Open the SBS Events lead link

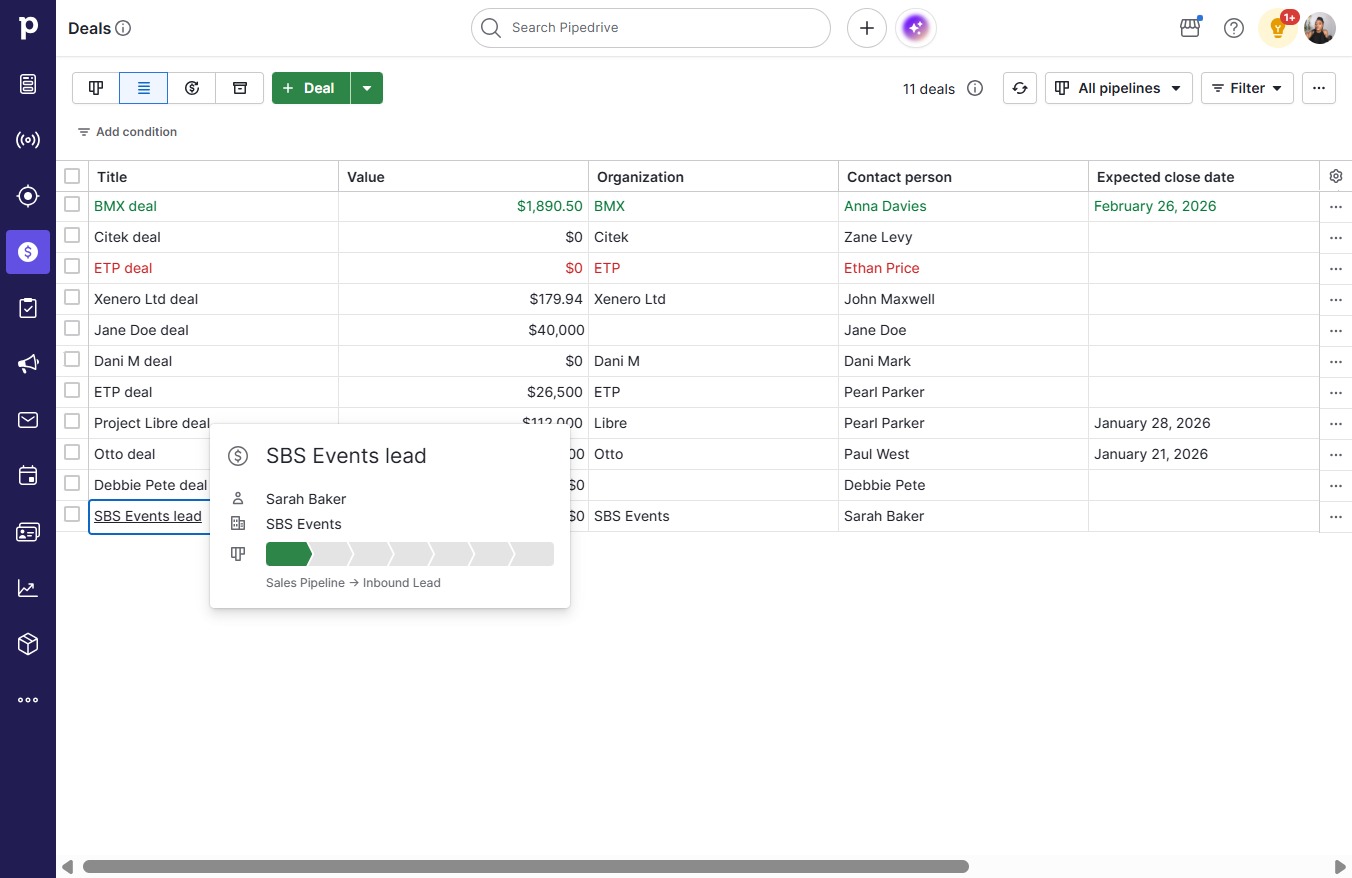(x=148, y=516)
